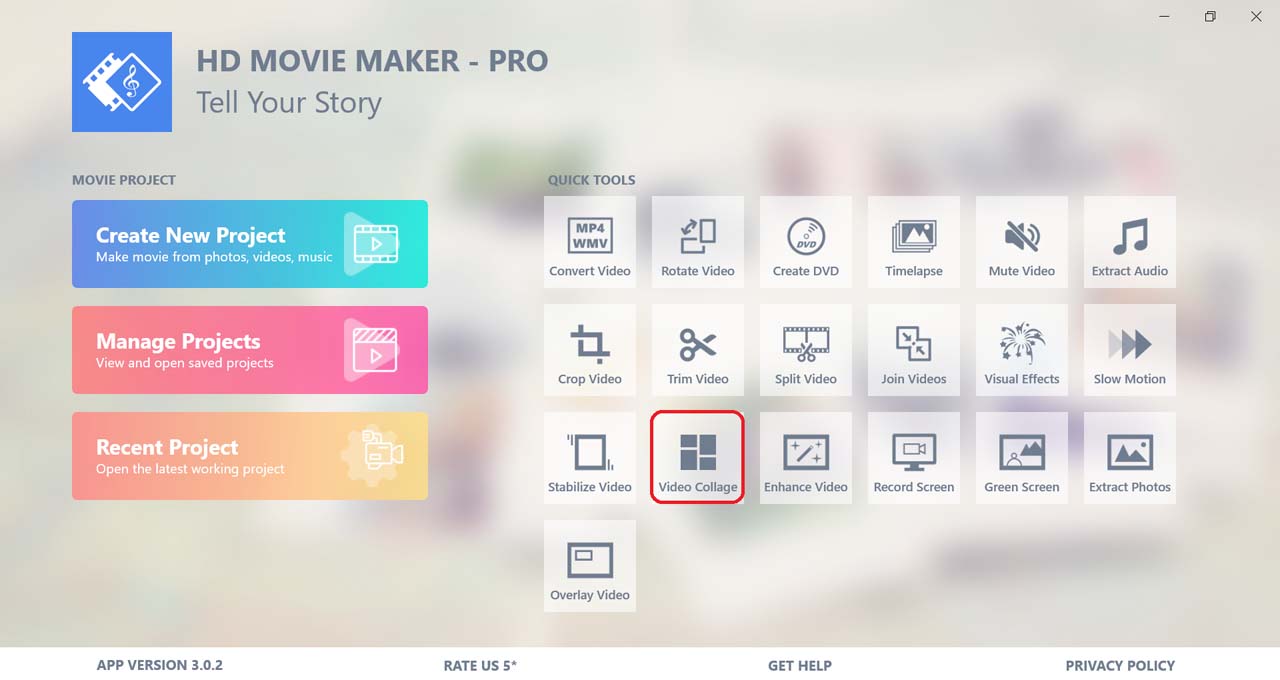Open the Green Screen tool
The image size is (1280, 680).
point(1022,458)
